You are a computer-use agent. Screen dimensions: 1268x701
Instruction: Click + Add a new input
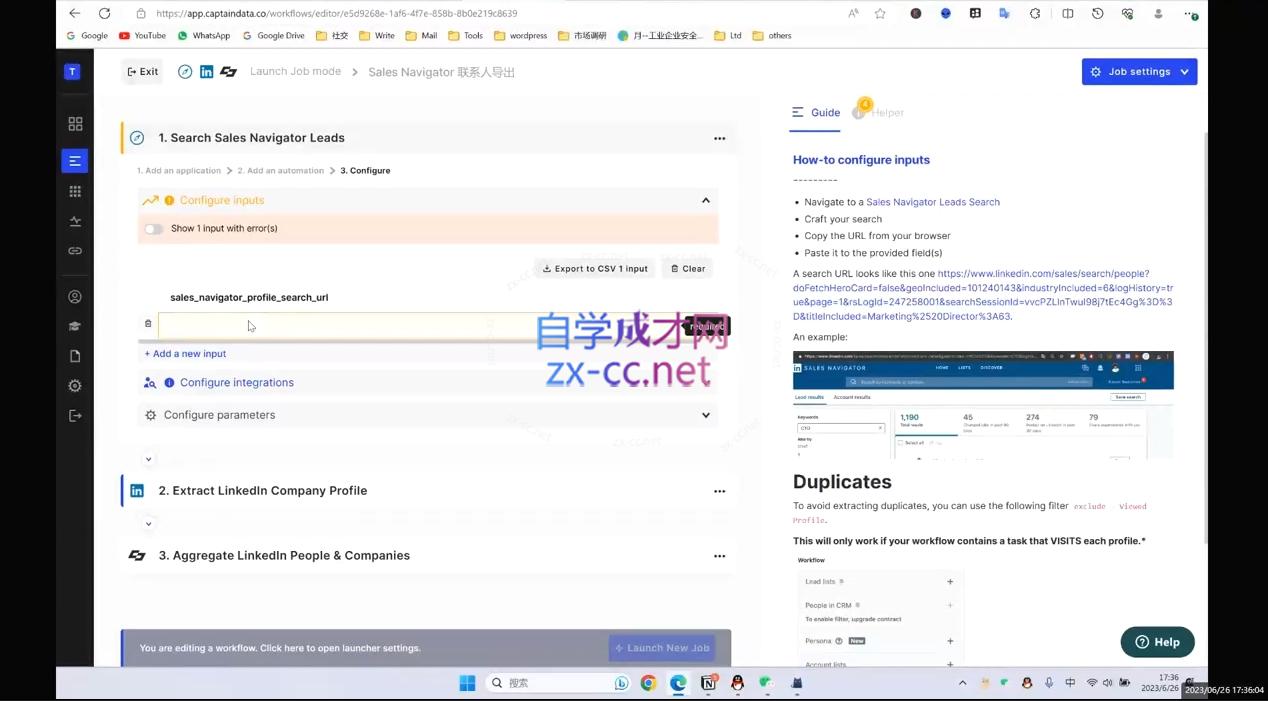click(185, 354)
